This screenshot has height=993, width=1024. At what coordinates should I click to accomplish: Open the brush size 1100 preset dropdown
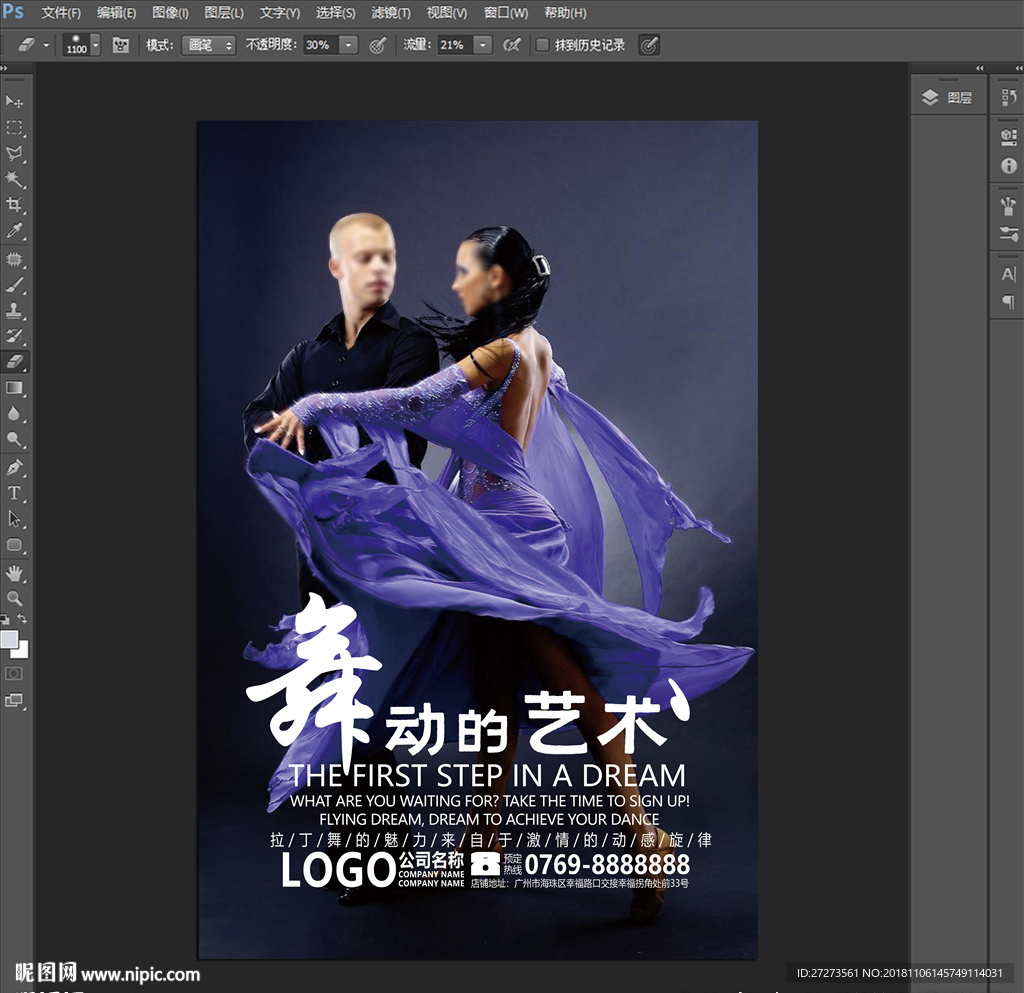pos(95,45)
